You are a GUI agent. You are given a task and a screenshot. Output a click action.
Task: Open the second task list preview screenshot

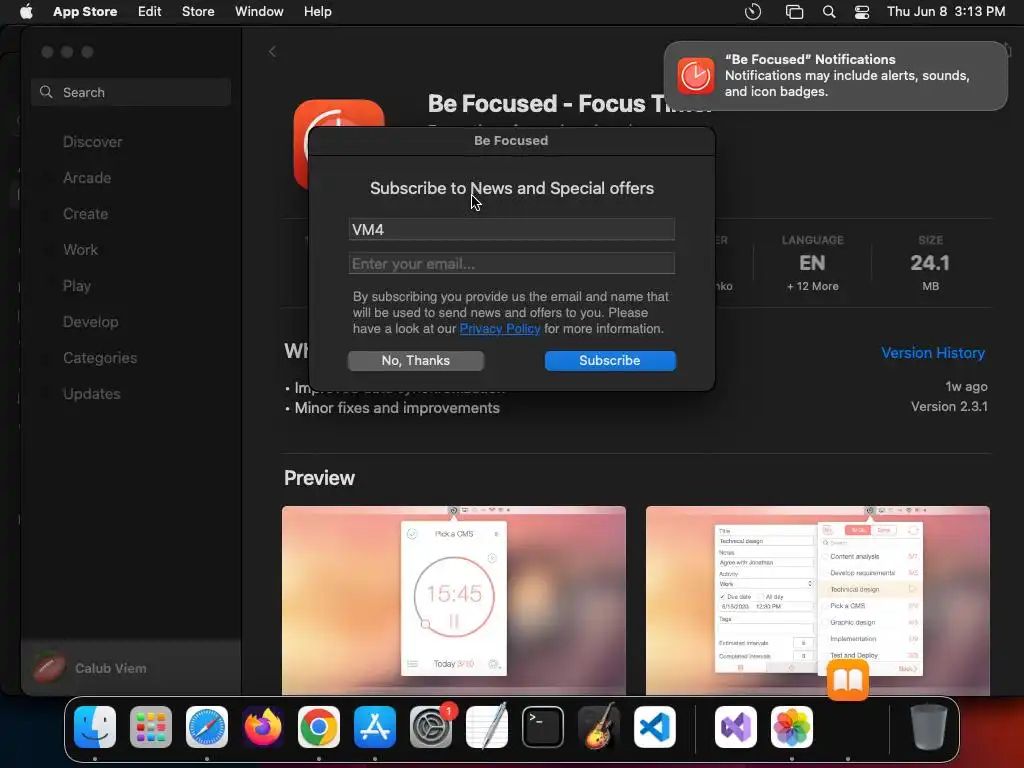point(818,600)
